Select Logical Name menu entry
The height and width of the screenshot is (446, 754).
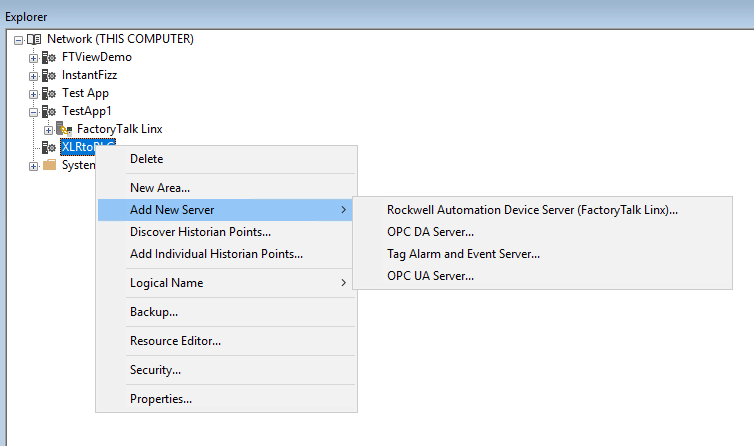coord(226,283)
